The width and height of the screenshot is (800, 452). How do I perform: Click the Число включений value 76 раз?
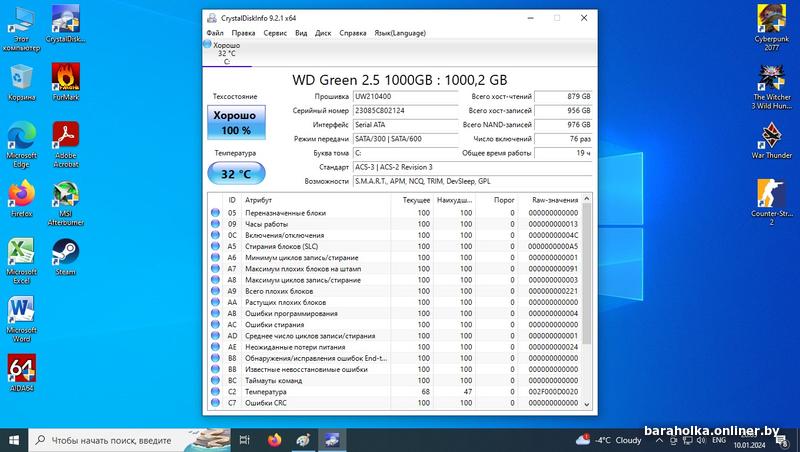[563, 139]
